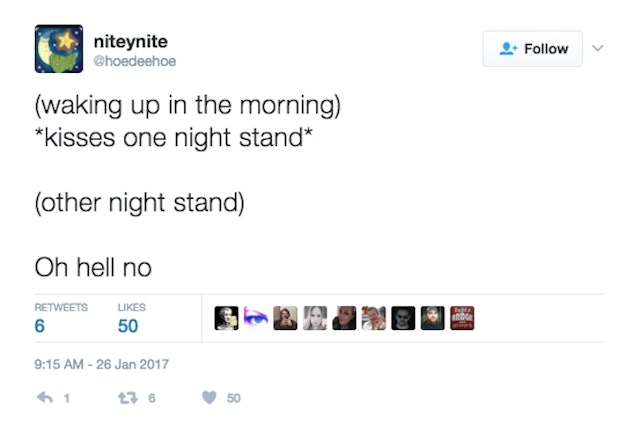This screenshot has height=432, width=640.
Task: Open the niteynite display name link
Action: 130,41
